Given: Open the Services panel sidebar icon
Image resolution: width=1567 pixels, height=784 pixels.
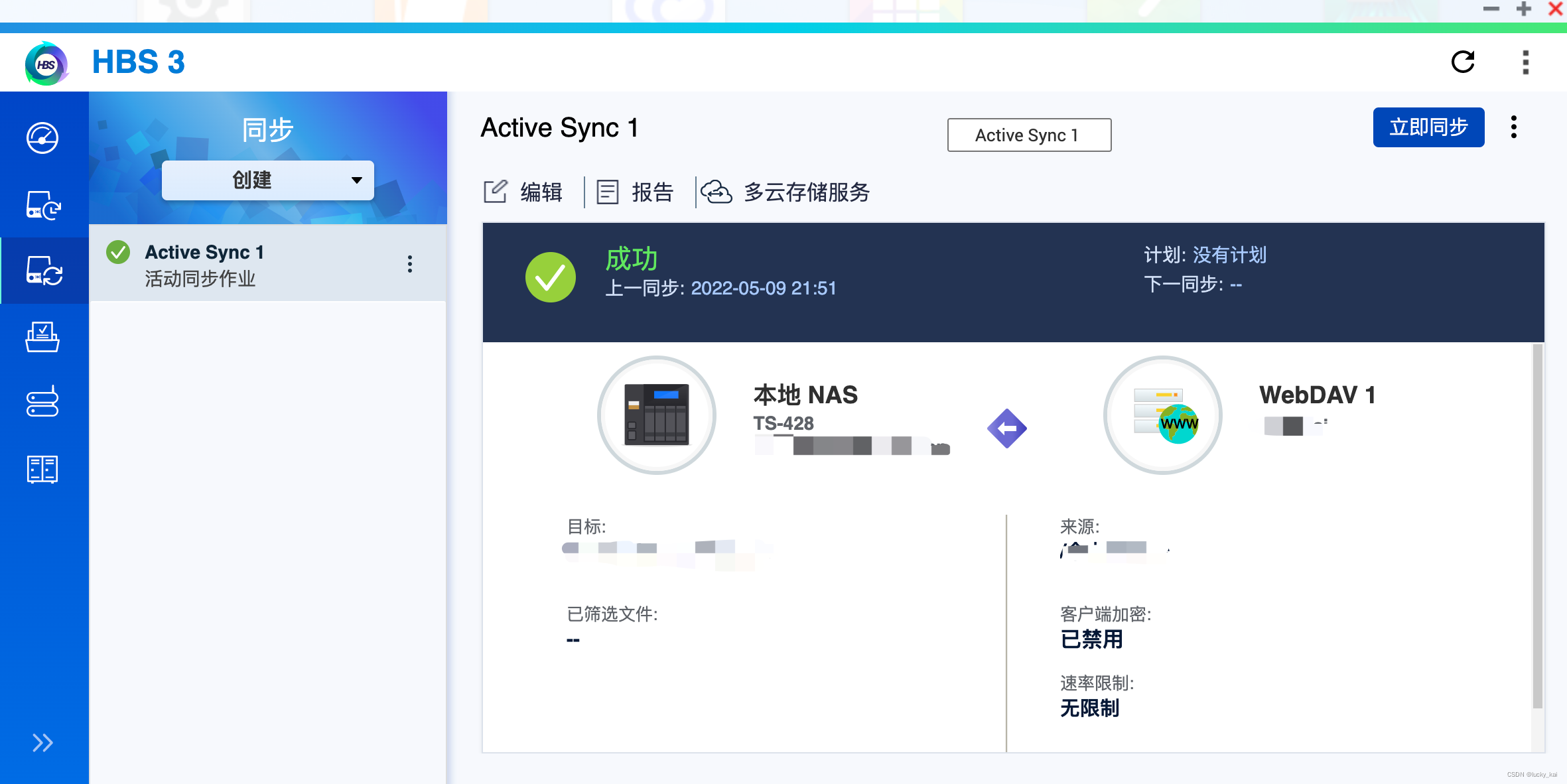Looking at the screenshot, I should (x=42, y=469).
